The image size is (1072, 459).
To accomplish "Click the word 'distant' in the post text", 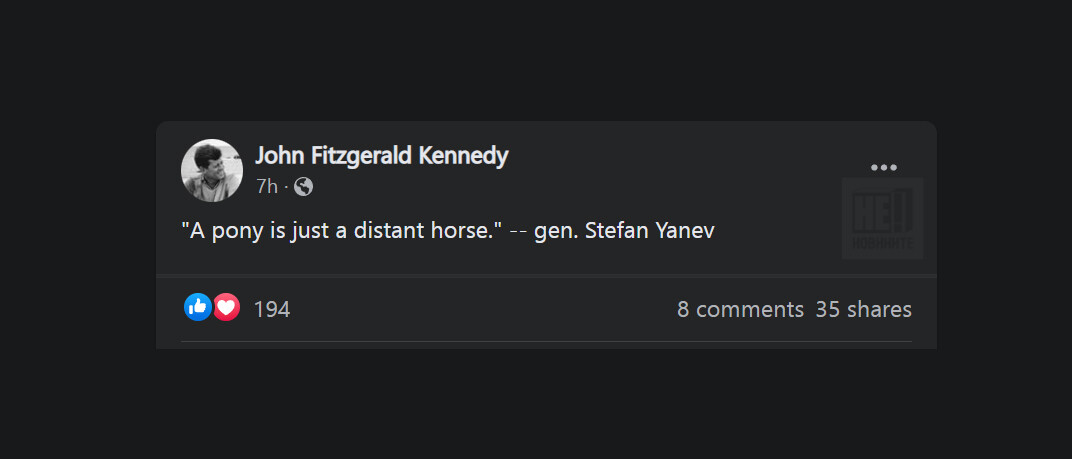I will click(391, 230).
